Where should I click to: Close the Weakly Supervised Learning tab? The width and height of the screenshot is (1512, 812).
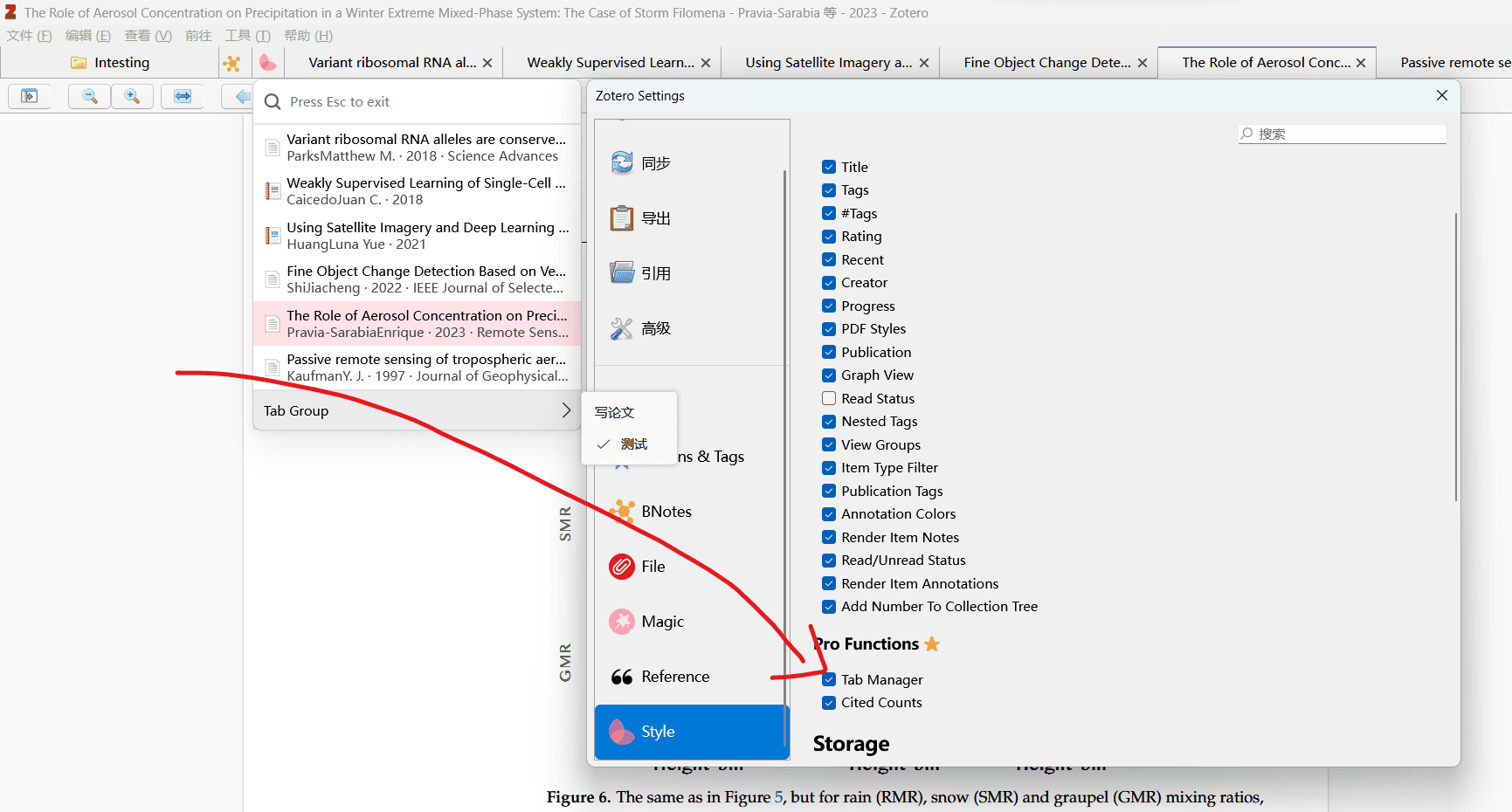coord(706,63)
